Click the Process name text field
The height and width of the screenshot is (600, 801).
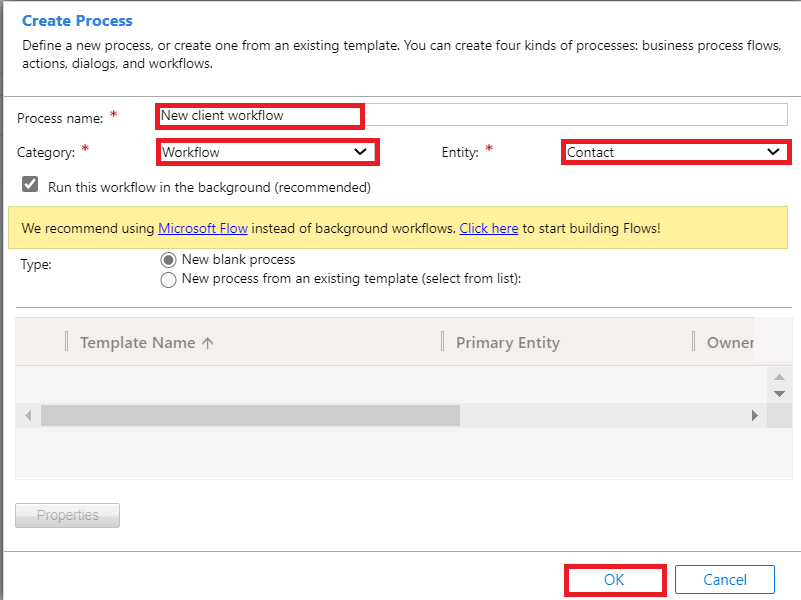[470, 115]
